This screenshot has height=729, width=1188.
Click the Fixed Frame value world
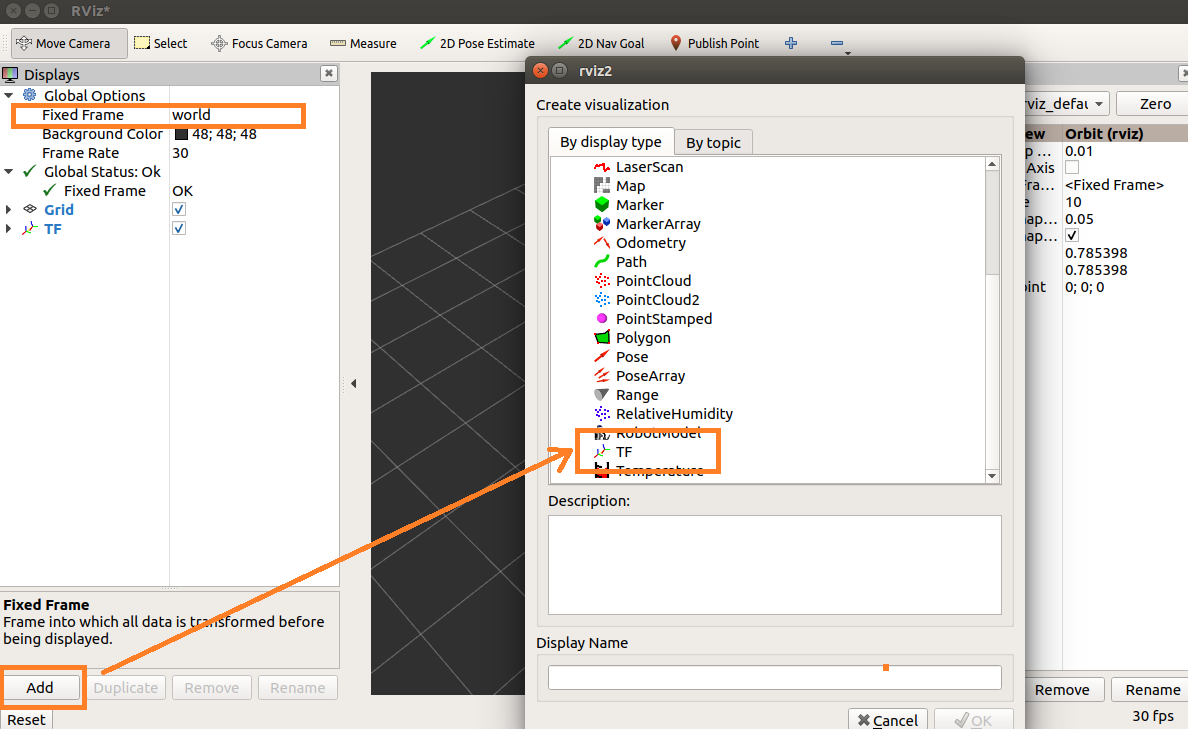(x=191, y=114)
